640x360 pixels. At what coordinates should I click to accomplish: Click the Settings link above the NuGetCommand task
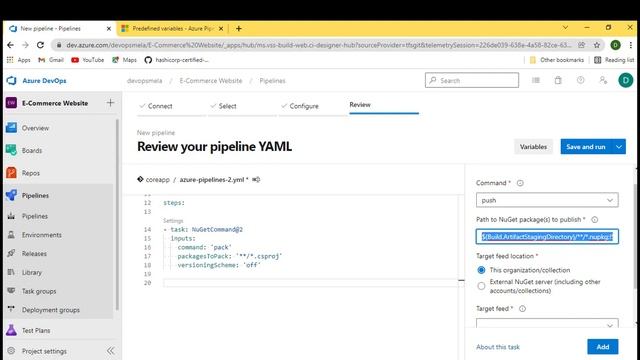click(173, 221)
